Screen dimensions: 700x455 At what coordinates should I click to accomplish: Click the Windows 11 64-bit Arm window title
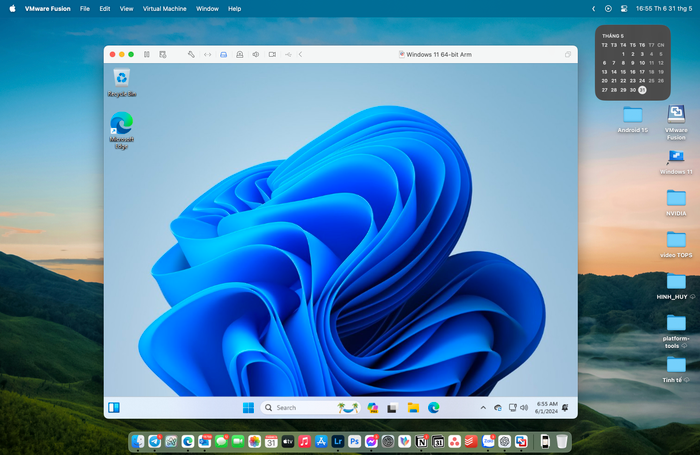[438, 54]
